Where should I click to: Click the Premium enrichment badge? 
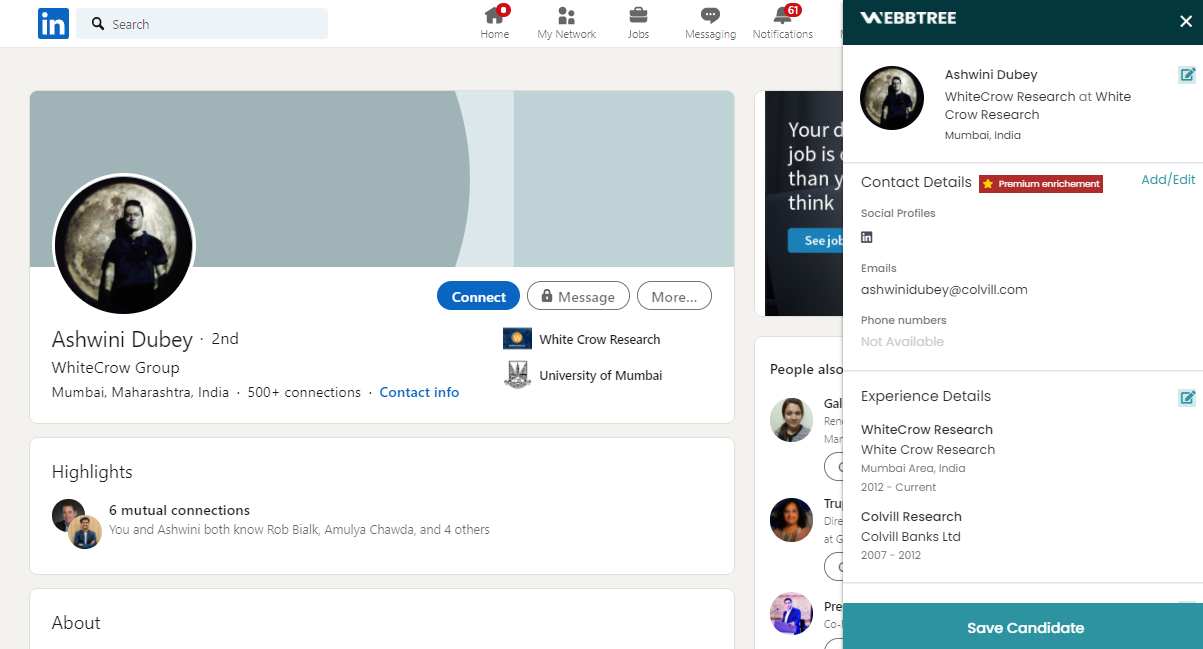(x=1040, y=184)
